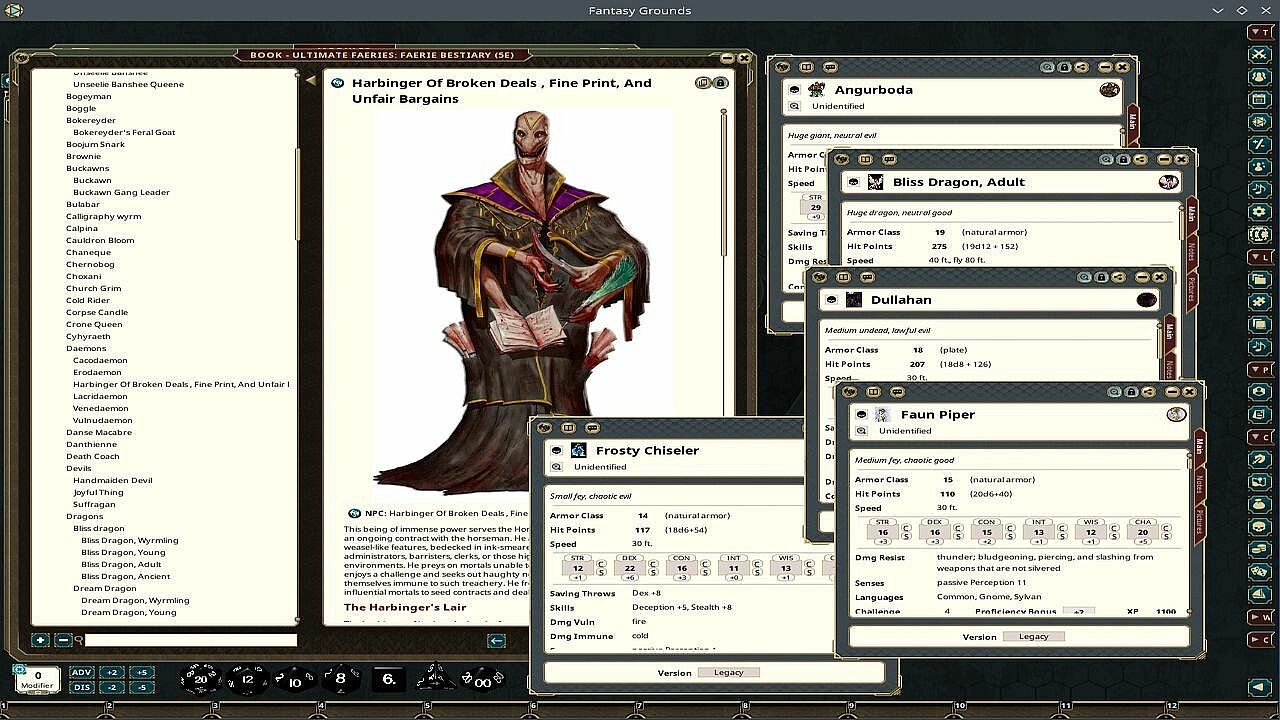Roll the d20 die
The height and width of the screenshot is (720, 1280).
pyautogui.click(x=200, y=680)
